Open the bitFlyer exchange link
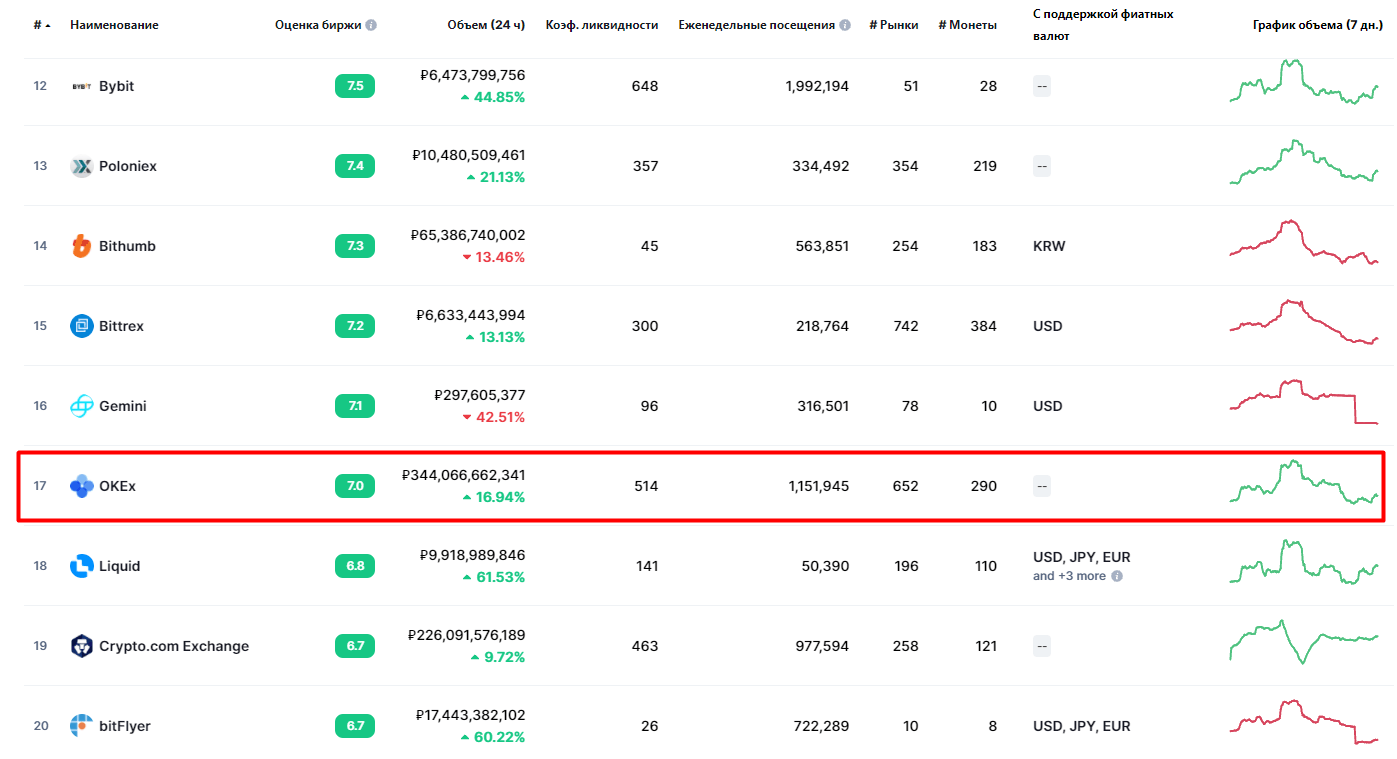Viewport: 1397px width, 759px height. [125, 726]
